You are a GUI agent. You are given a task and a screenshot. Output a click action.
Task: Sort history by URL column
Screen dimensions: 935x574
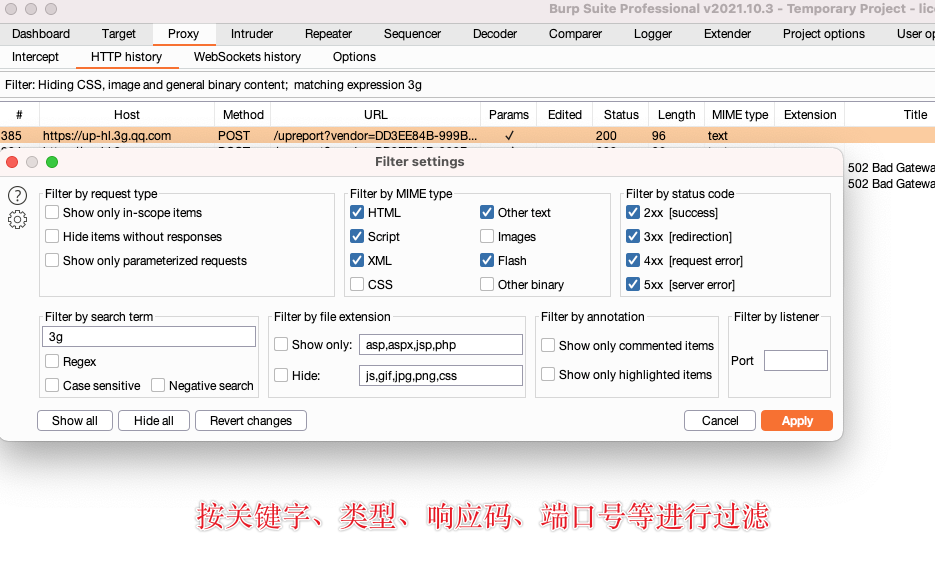coord(376,114)
